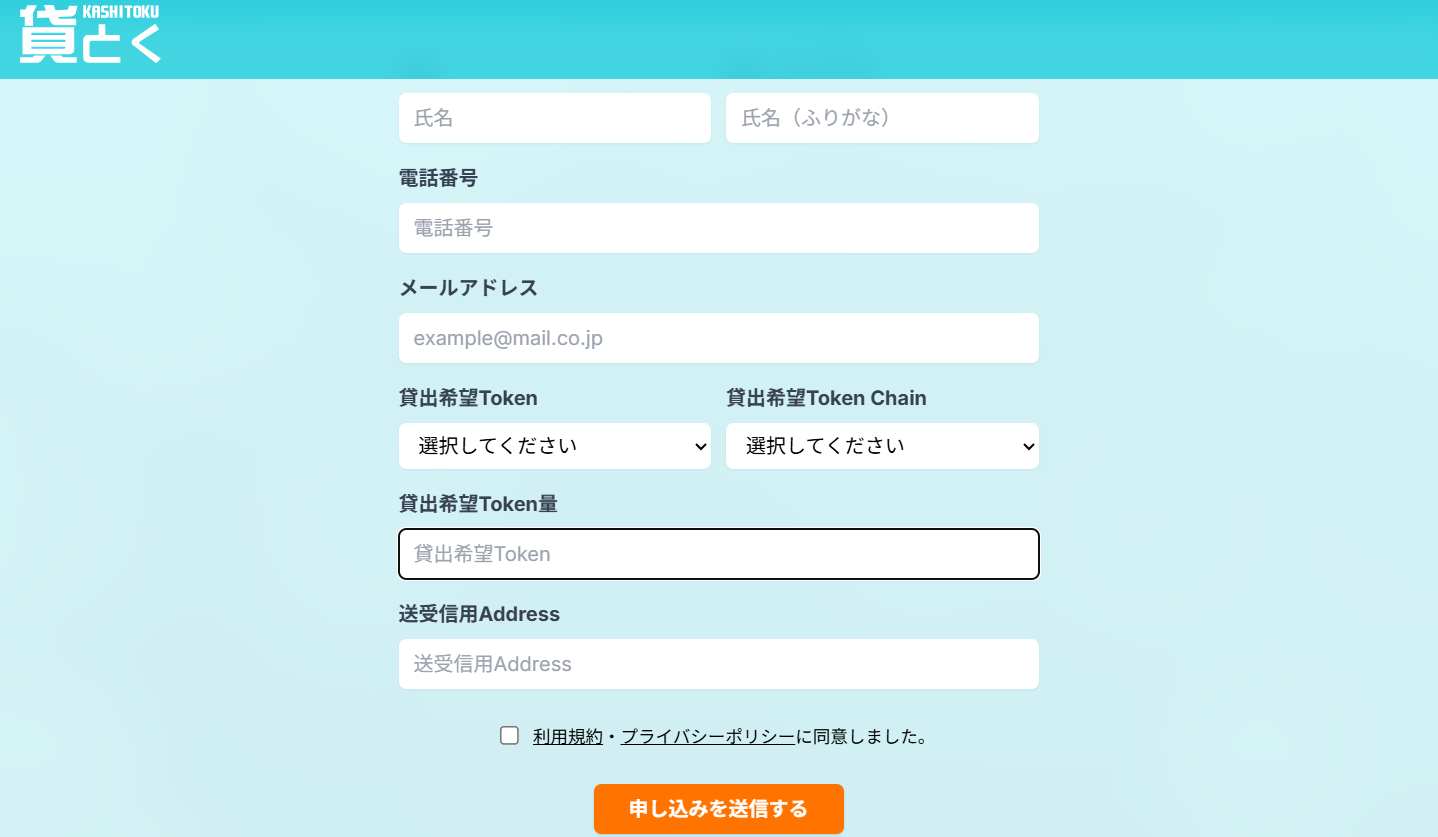
Task: Focus the 氏名 name field
Action: 555,118
